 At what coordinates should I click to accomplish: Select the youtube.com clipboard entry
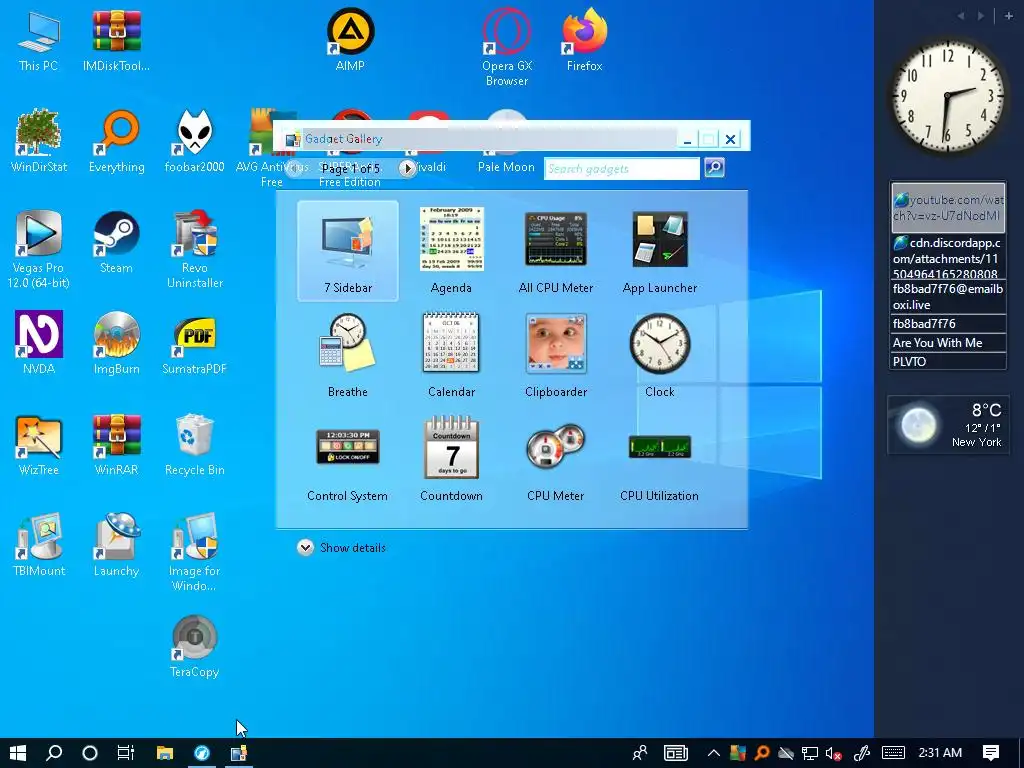[x=948, y=207]
